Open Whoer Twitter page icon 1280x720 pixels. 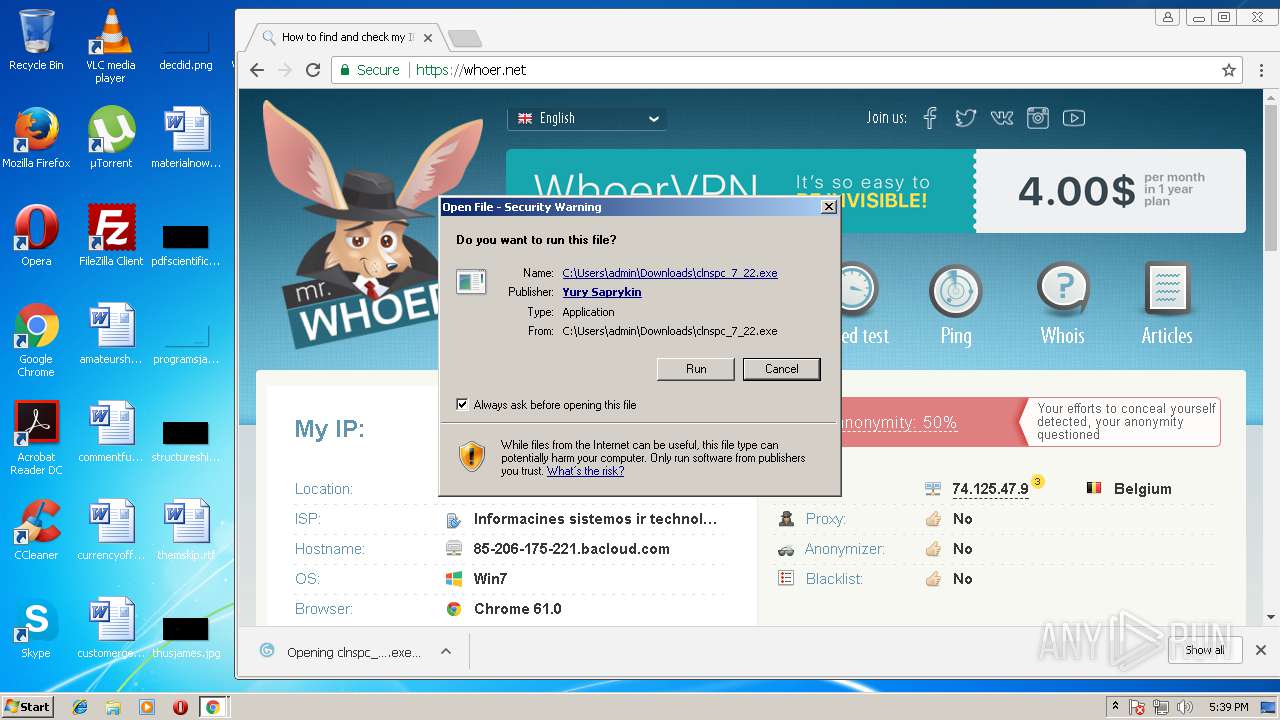(x=965, y=118)
